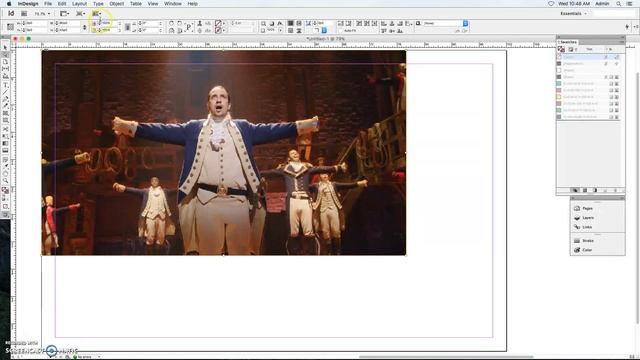This screenshot has width=640, height=360.
Task: Open the Apple menu
Action: [9, 4]
